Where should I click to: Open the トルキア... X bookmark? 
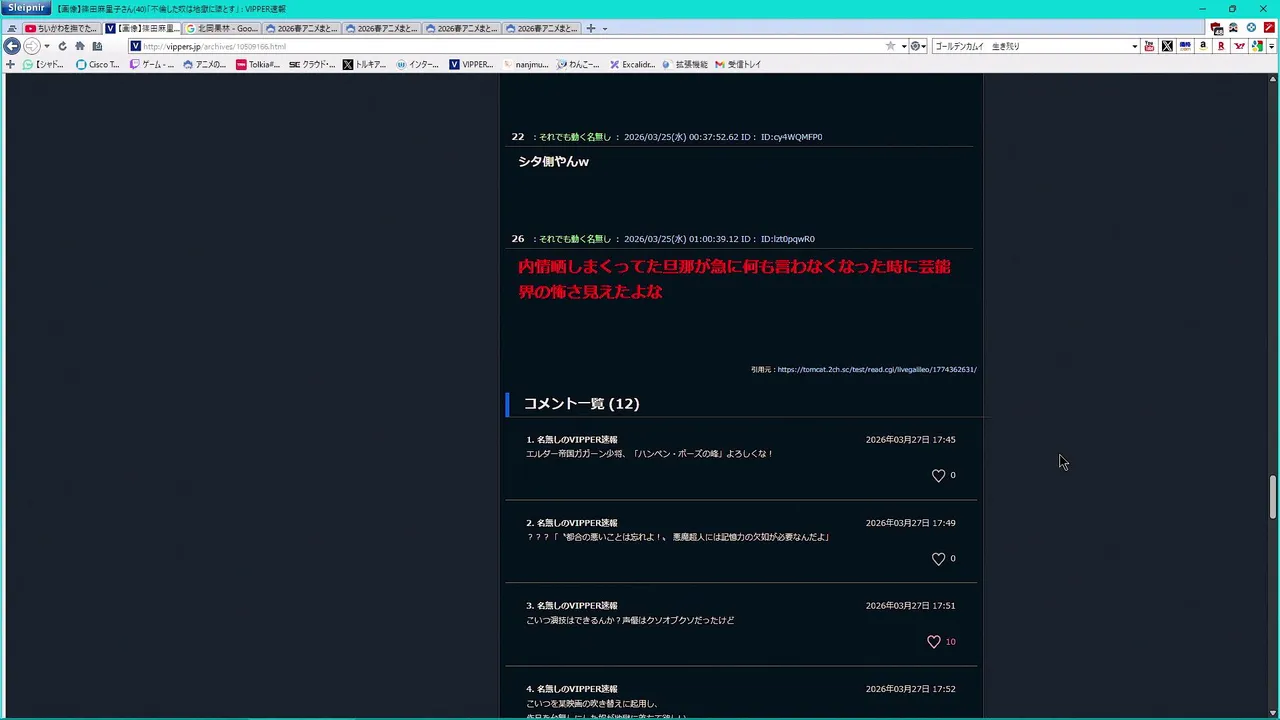(364, 64)
